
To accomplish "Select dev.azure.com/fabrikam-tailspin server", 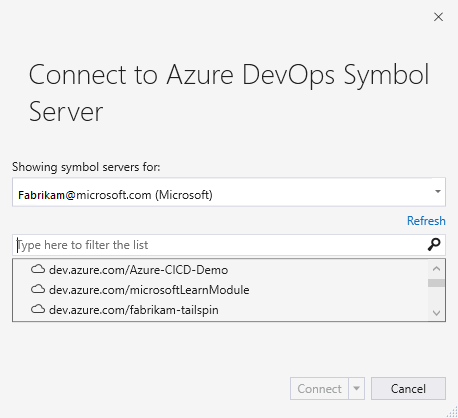I will coord(134,310).
